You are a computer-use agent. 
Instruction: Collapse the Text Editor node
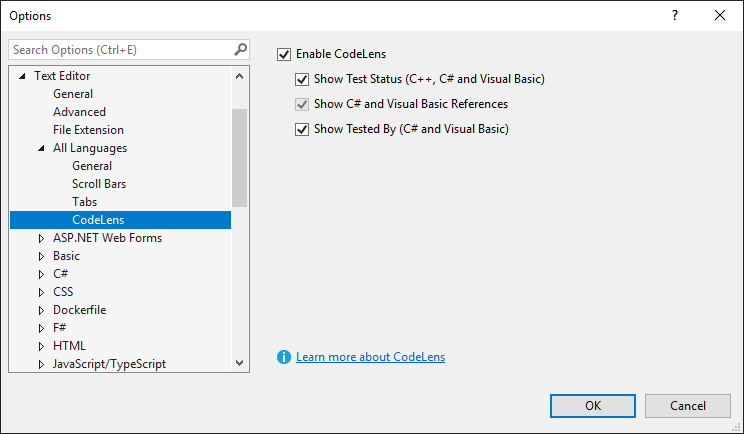pyautogui.click(x=22, y=76)
